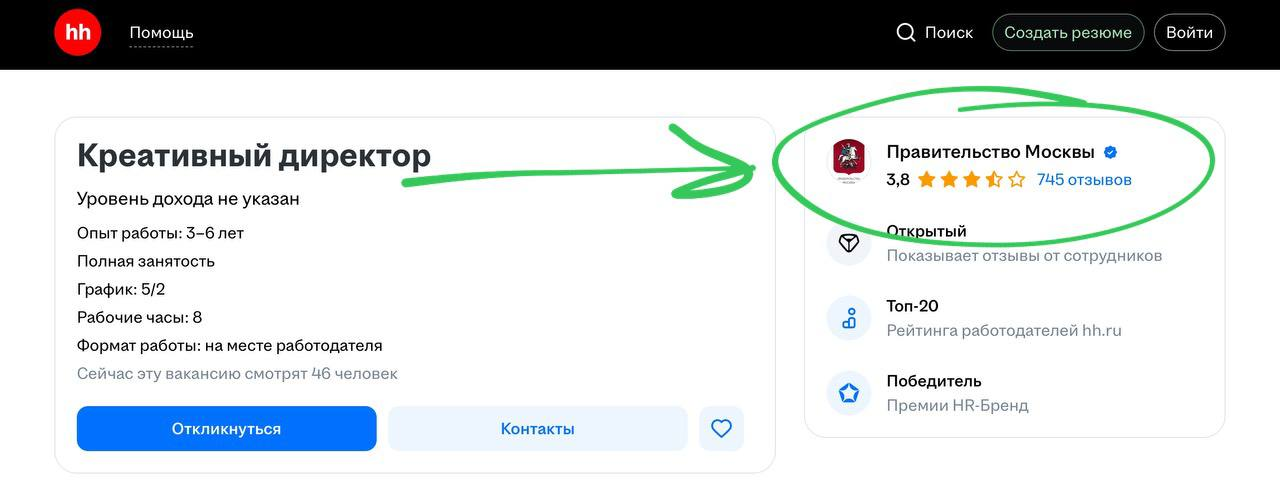Click the Топ-20 rating icon

point(849,318)
